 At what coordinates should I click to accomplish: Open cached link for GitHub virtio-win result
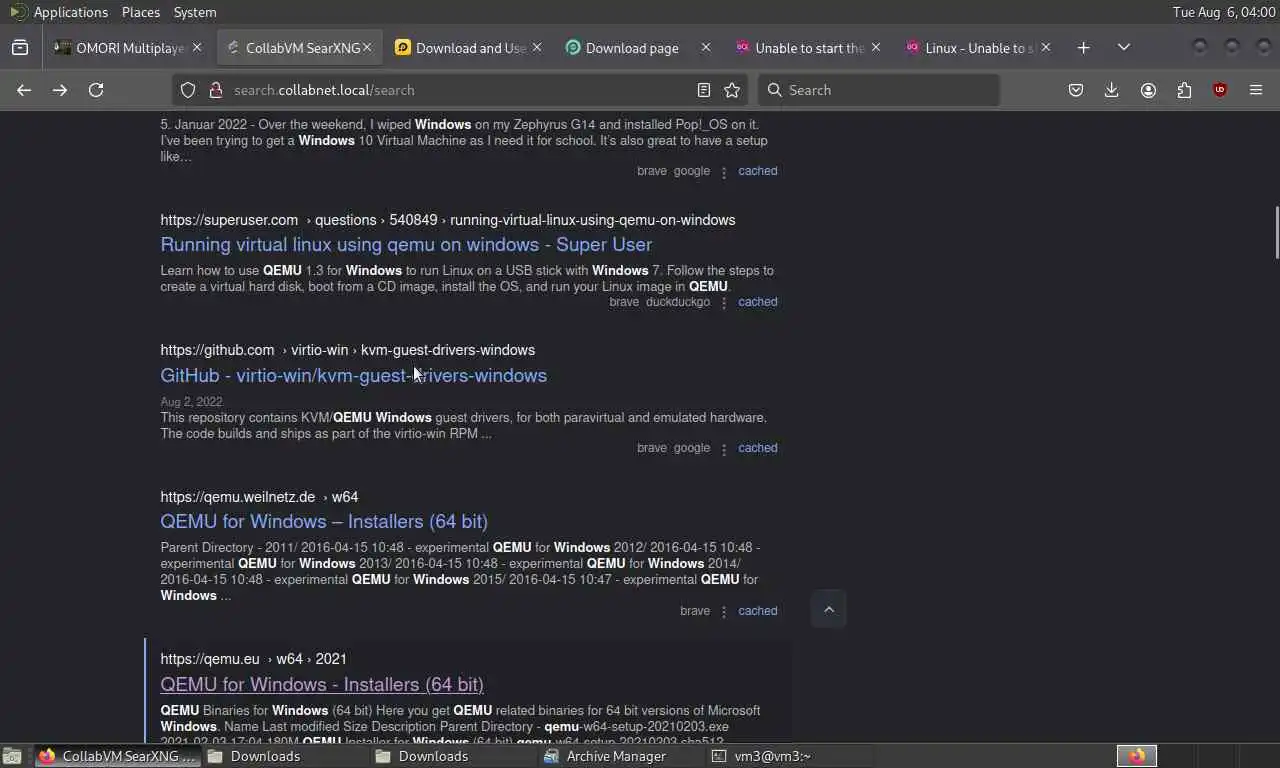[x=758, y=447]
